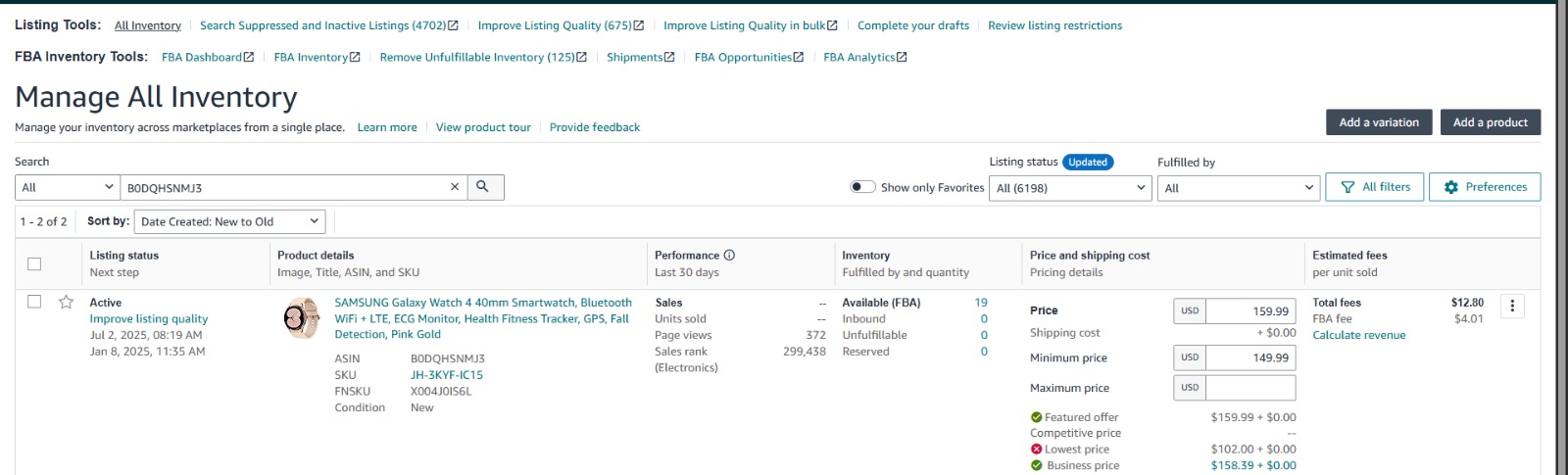This screenshot has height=475, width=1568.
Task: Click the Listing status column header
Action: [124, 256]
